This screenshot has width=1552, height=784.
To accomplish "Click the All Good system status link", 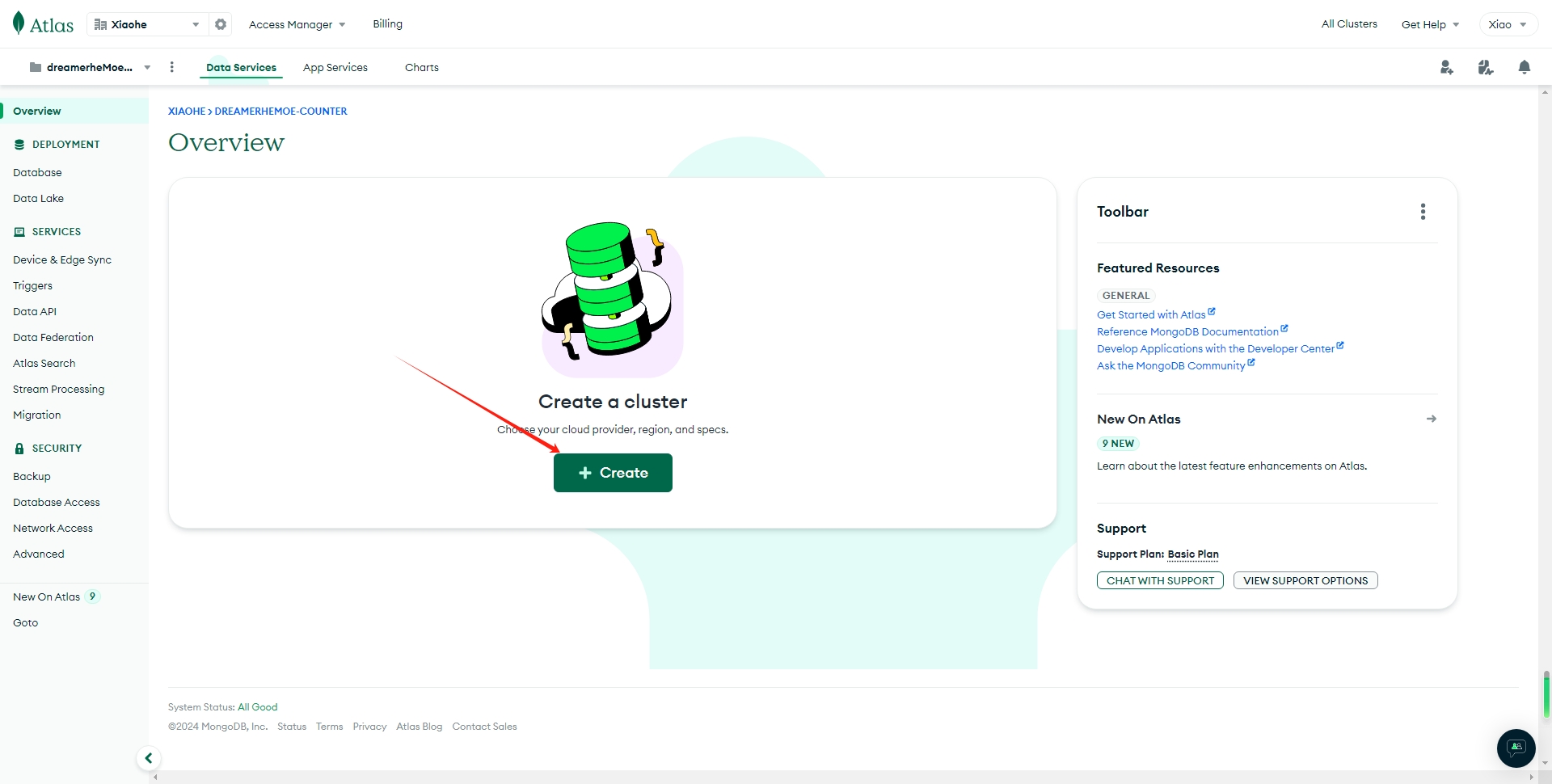I will click(257, 707).
